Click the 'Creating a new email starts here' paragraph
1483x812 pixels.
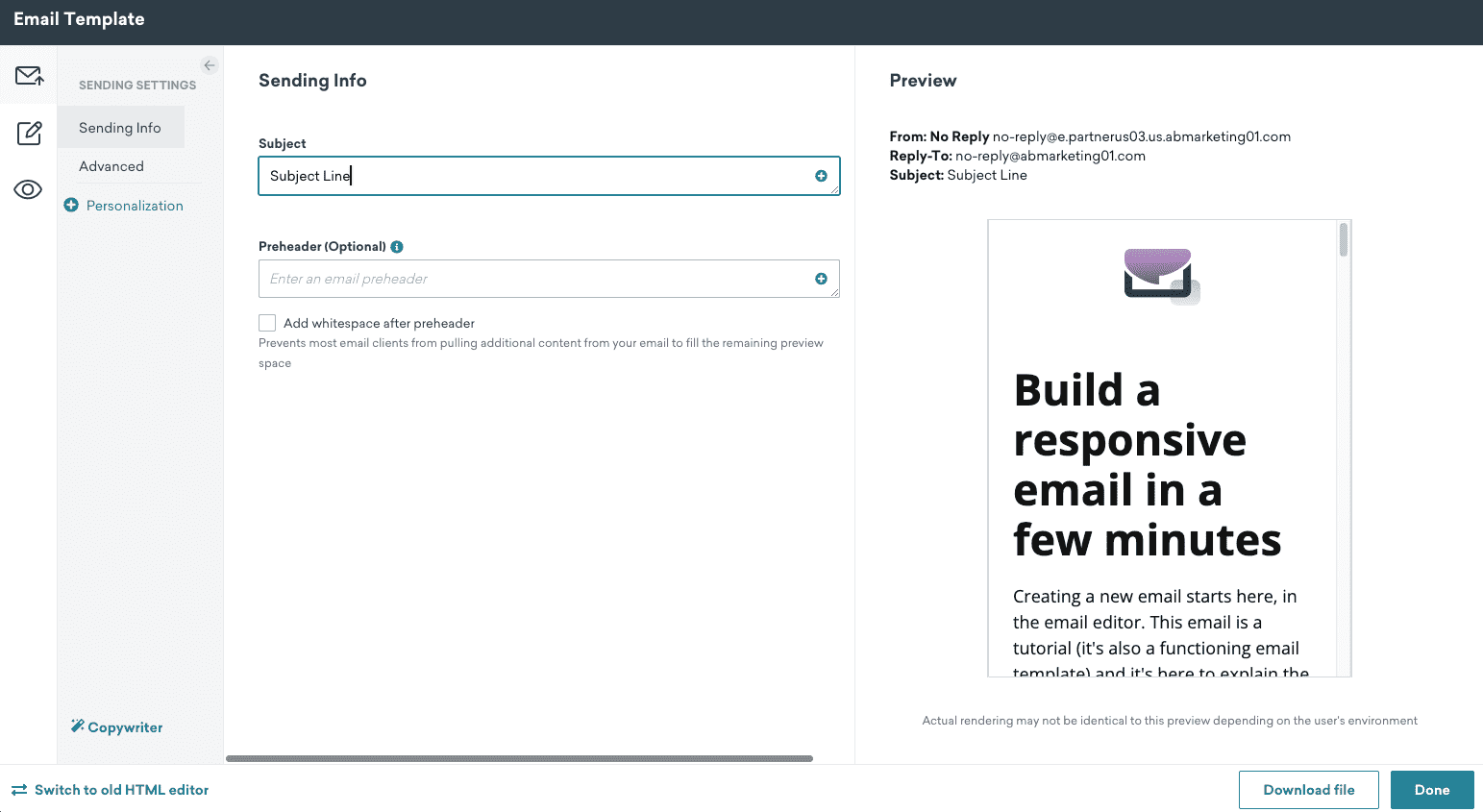(1161, 632)
